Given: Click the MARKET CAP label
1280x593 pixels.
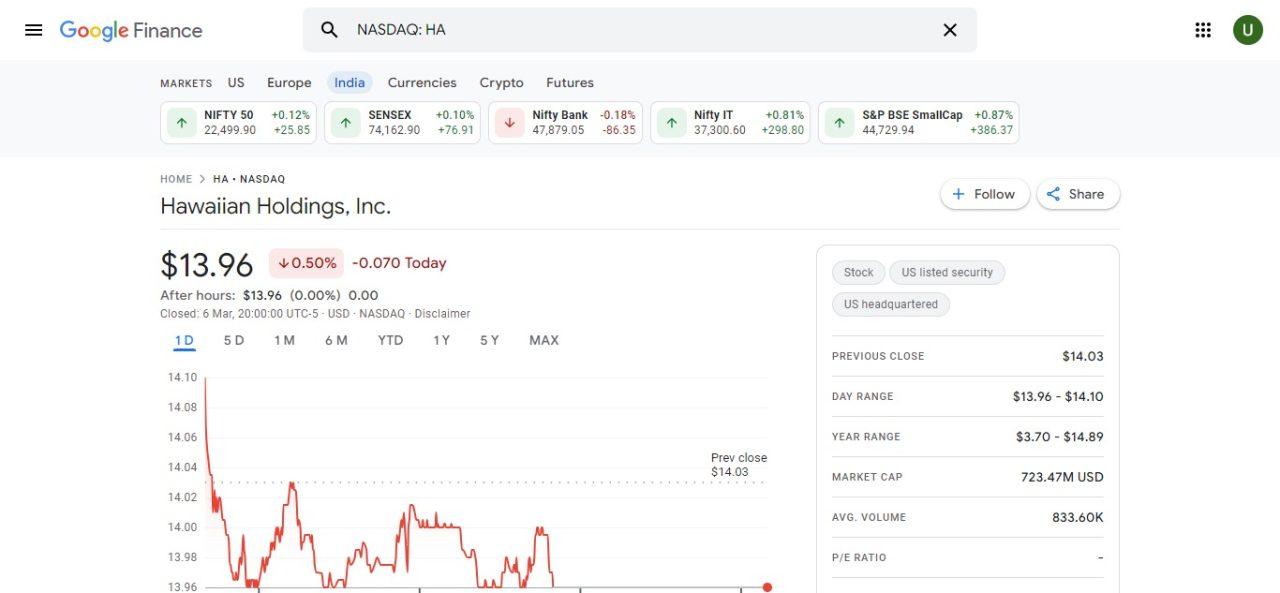Looking at the screenshot, I should [x=867, y=477].
